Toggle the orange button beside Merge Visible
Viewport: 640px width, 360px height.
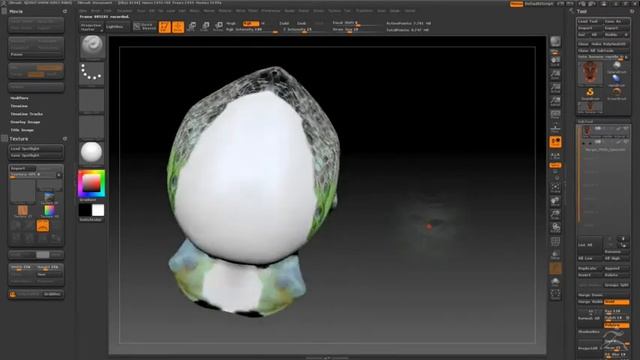(616, 302)
